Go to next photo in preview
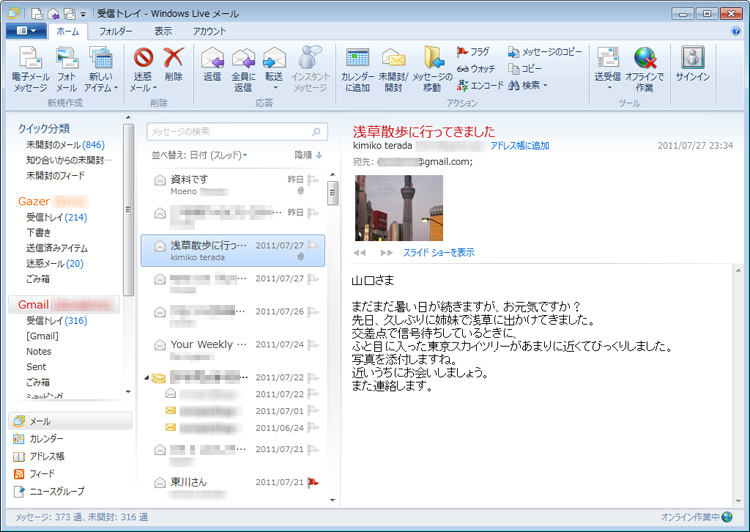This screenshot has width=750, height=532. click(x=386, y=253)
